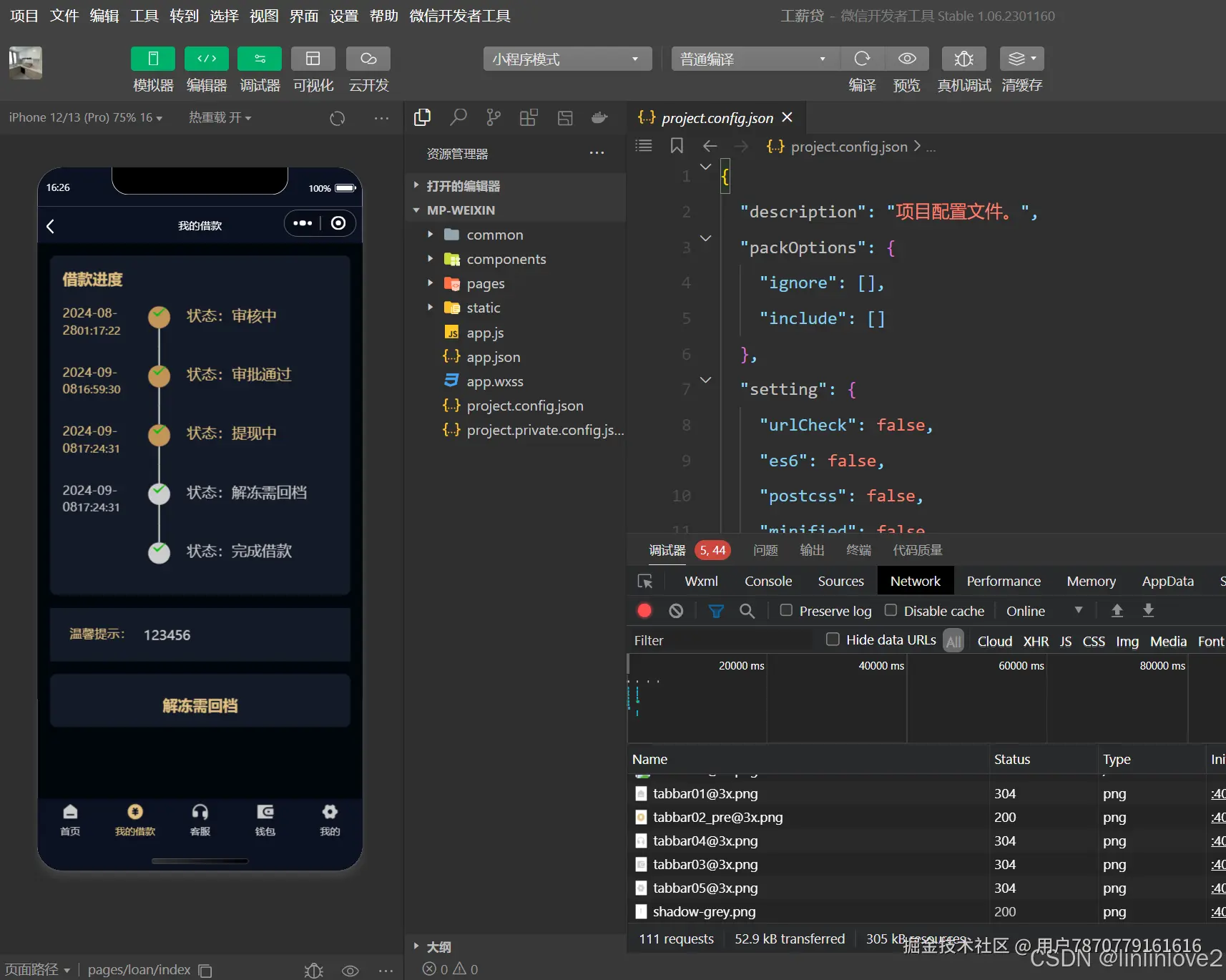Viewport: 1226px width, 980px height.
Task: Open the search icon in explorer sidebar
Action: [458, 117]
